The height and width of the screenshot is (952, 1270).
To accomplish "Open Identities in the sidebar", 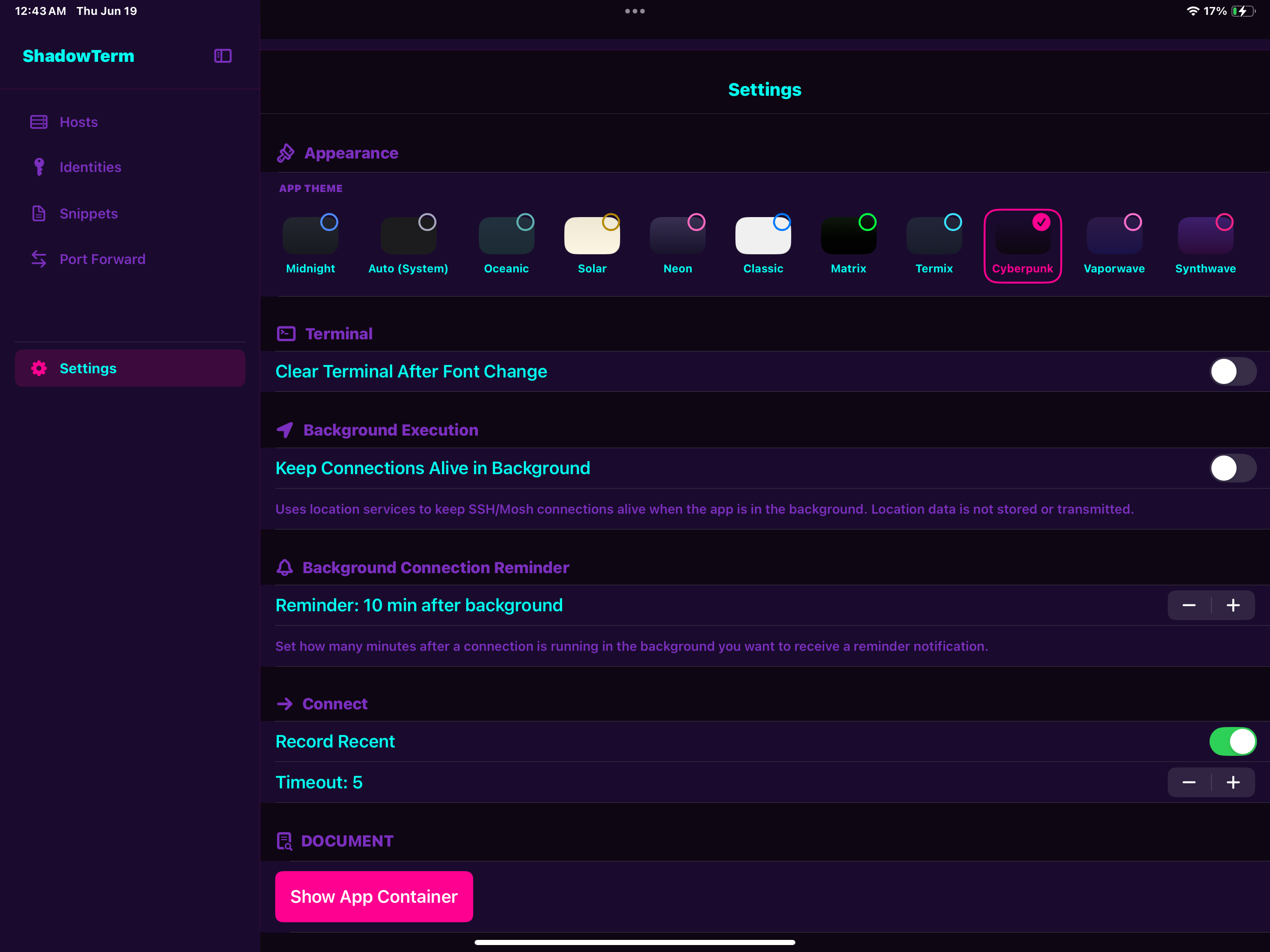I will (130, 167).
